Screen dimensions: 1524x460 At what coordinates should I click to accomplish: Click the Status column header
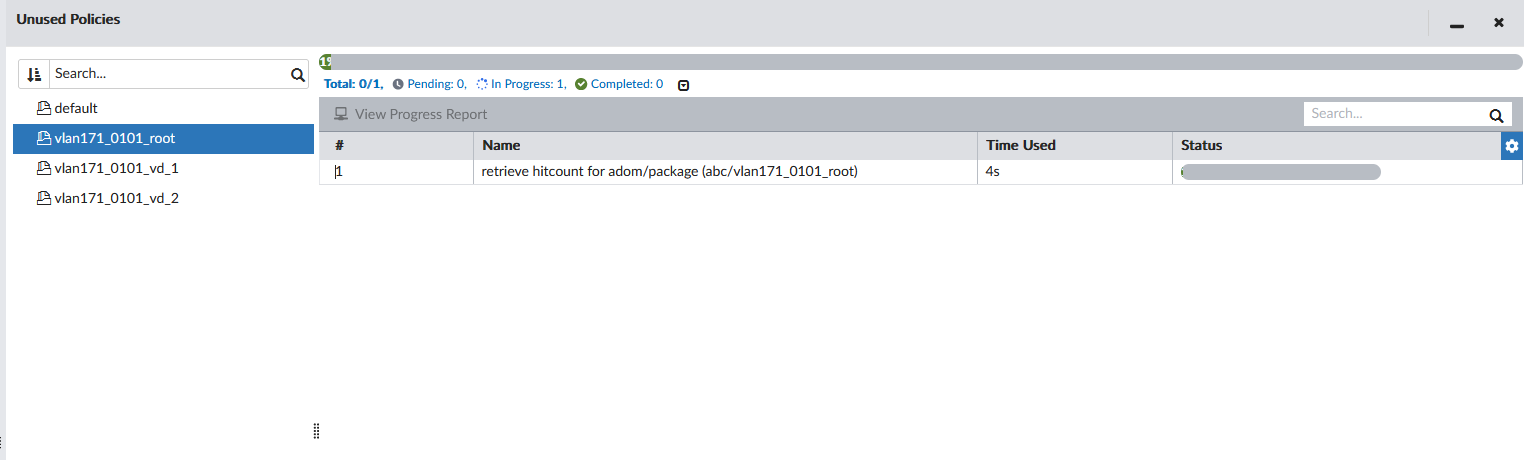point(1336,146)
